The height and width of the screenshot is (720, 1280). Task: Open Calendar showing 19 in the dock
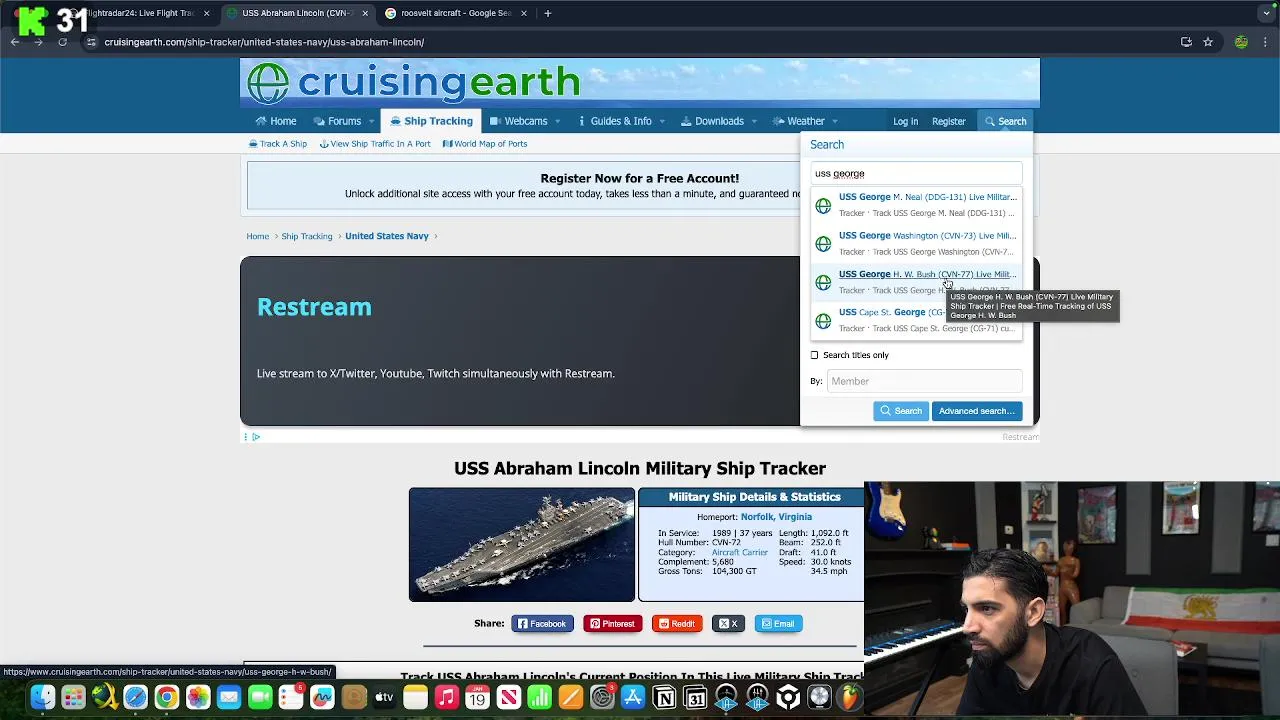click(477, 697)
